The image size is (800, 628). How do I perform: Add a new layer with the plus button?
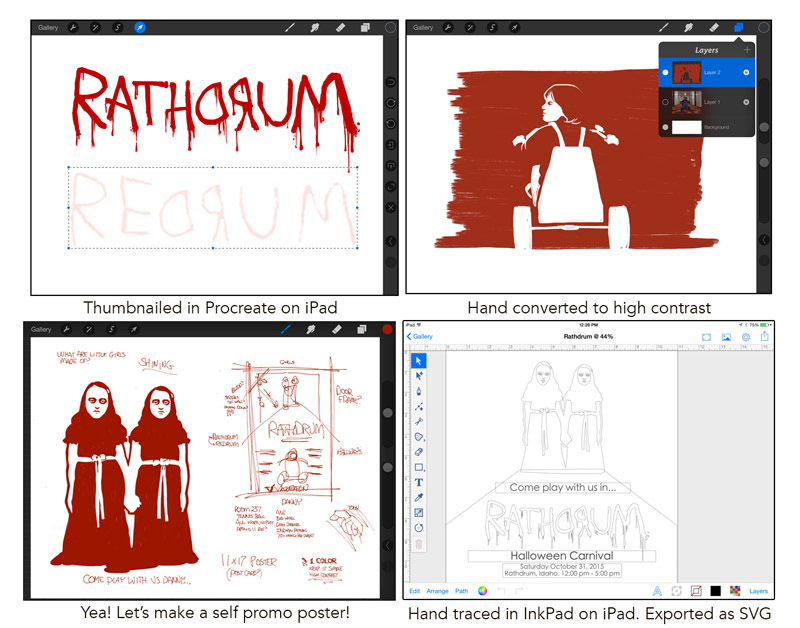click(747, 50)
